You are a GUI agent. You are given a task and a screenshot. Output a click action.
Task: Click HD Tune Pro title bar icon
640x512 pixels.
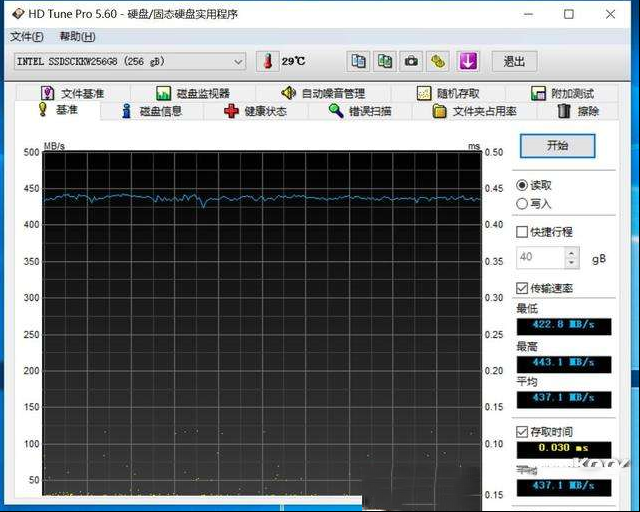pos(18,14)
